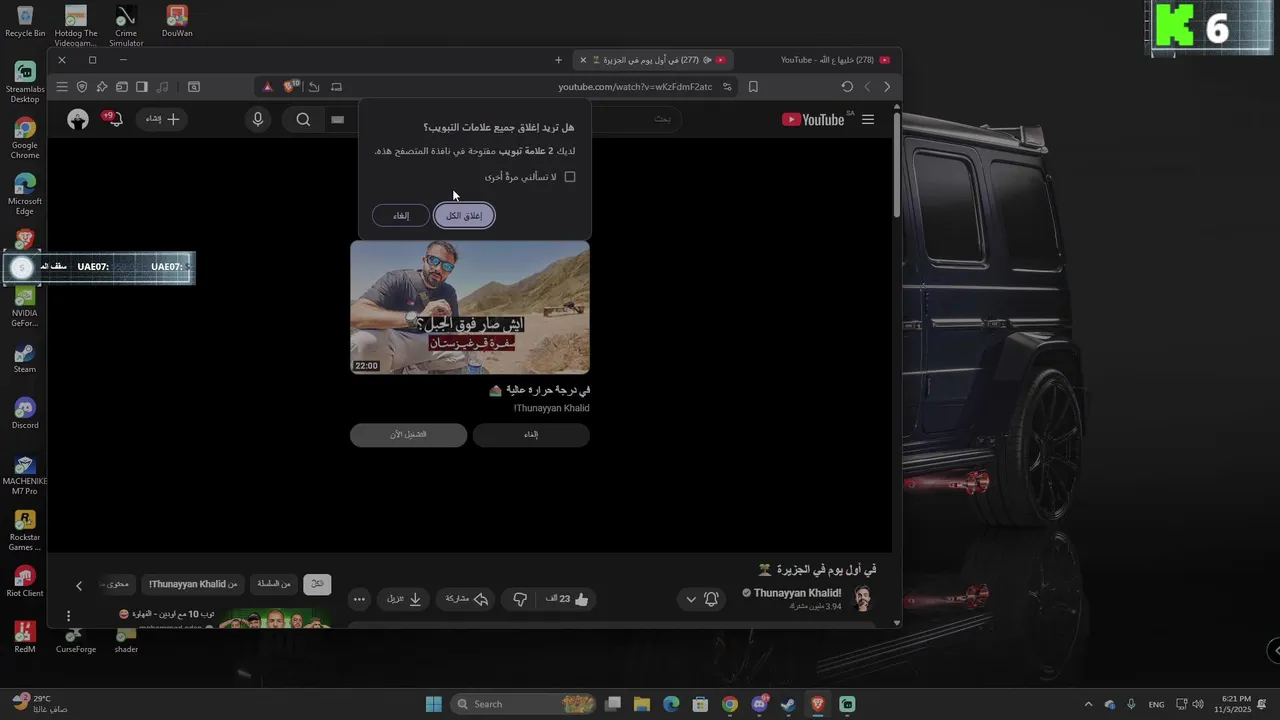1280x720 pixels.
Task: Open the Brave Shields lion icon
Action: pyautogui.click(x=291, y=87)
